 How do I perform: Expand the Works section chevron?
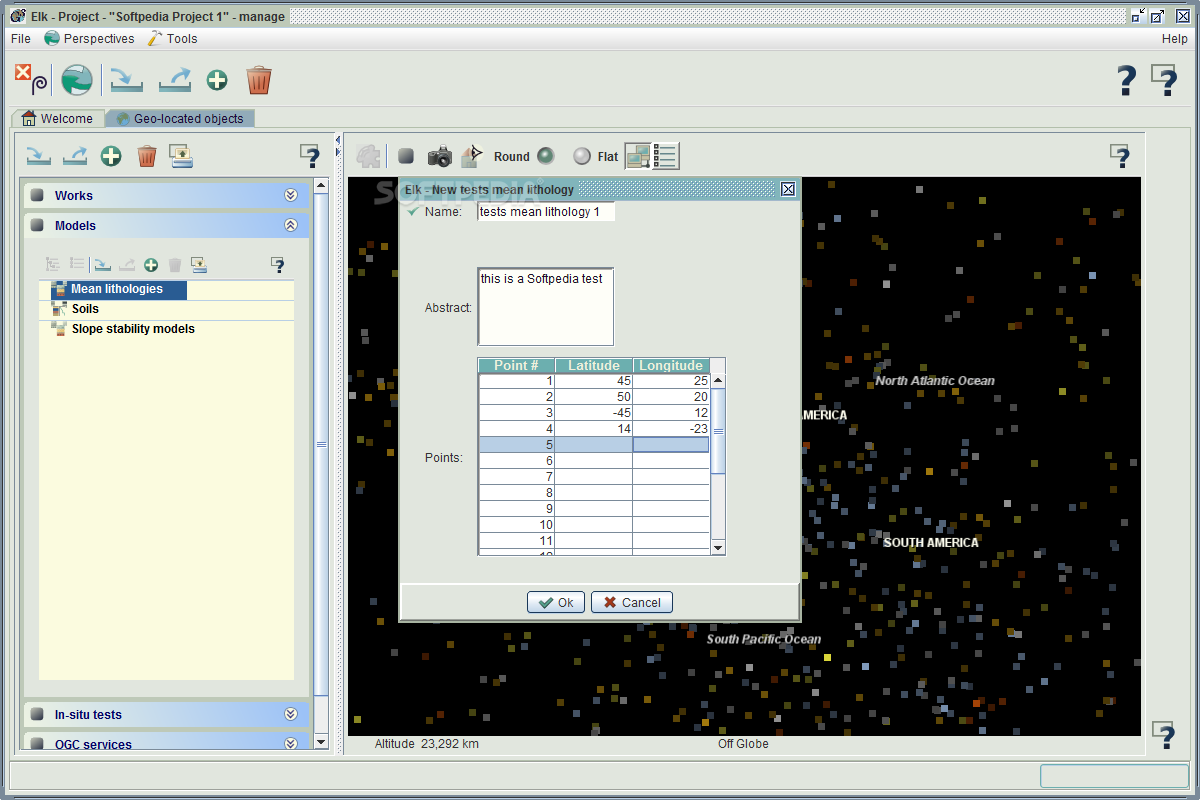tap(291, 196)
